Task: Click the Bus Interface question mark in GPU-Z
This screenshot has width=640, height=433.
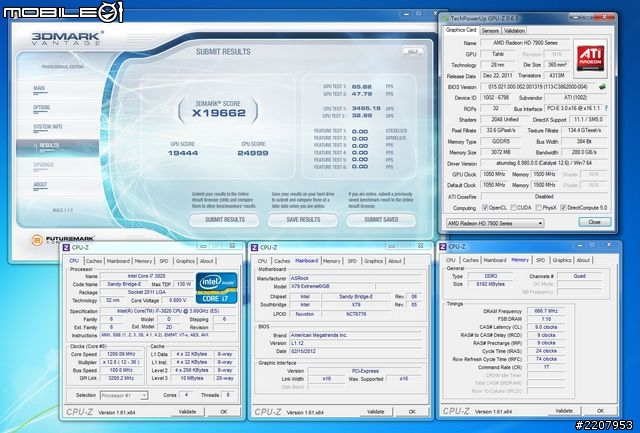Action: point(606,109)
